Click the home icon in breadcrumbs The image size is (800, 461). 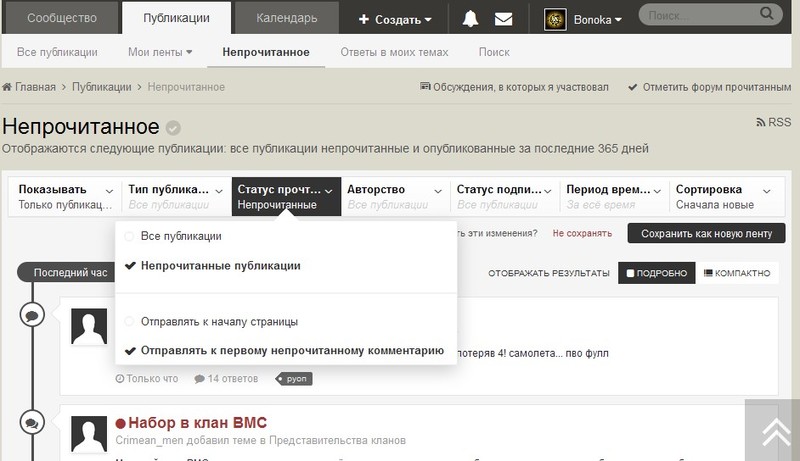[x=7, y=87]
